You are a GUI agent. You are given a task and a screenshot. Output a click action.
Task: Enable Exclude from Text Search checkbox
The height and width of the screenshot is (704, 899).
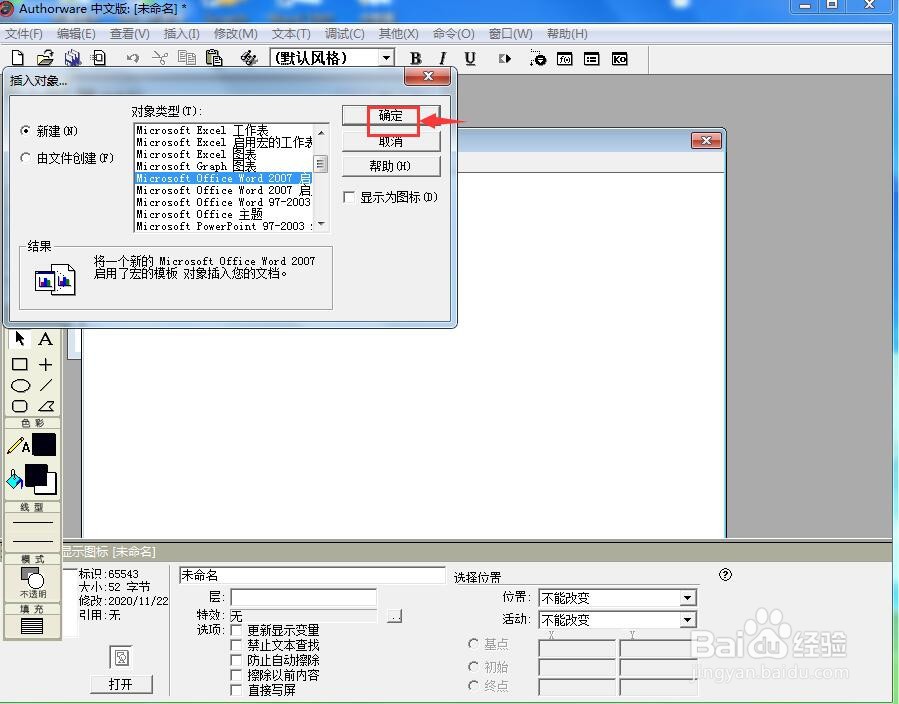[x=236, y=645]
